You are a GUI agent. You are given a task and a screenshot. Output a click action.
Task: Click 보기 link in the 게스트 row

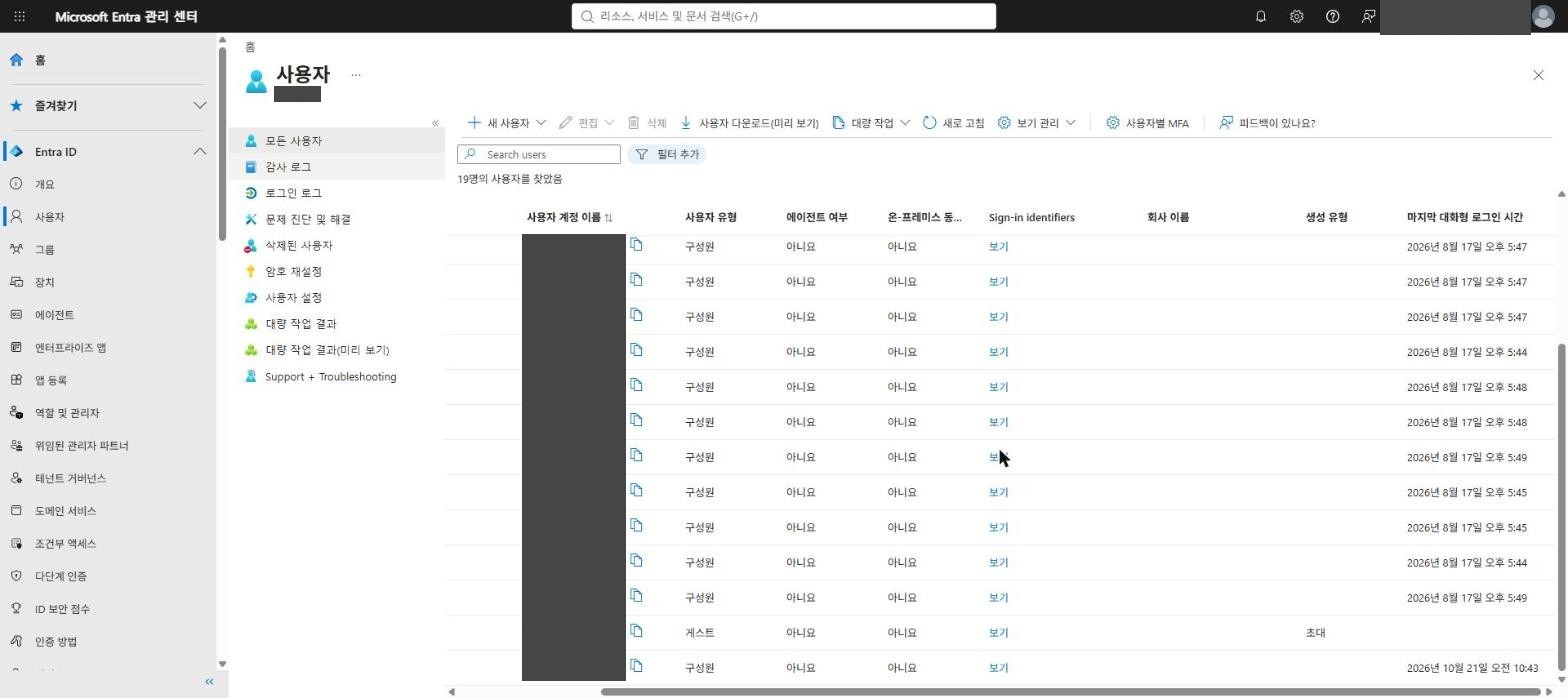pos(998,632)
